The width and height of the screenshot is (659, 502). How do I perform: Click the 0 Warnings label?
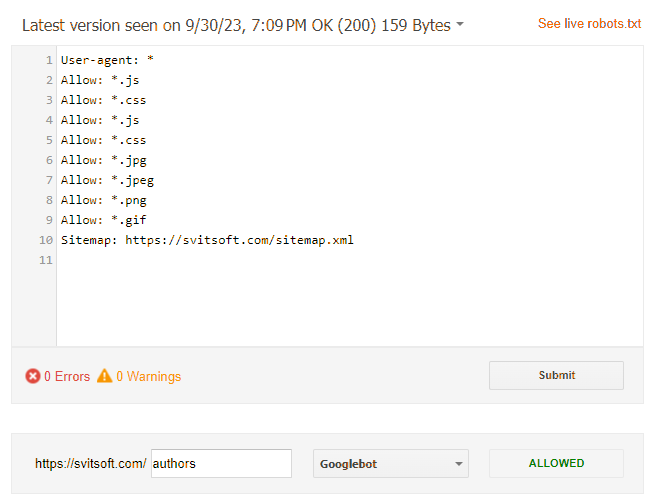tap(148, 376)
